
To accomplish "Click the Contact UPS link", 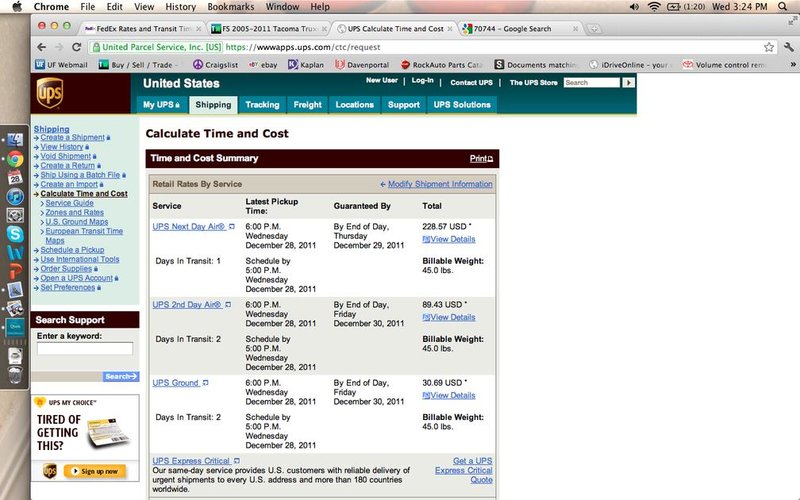I will click(471, 82).
